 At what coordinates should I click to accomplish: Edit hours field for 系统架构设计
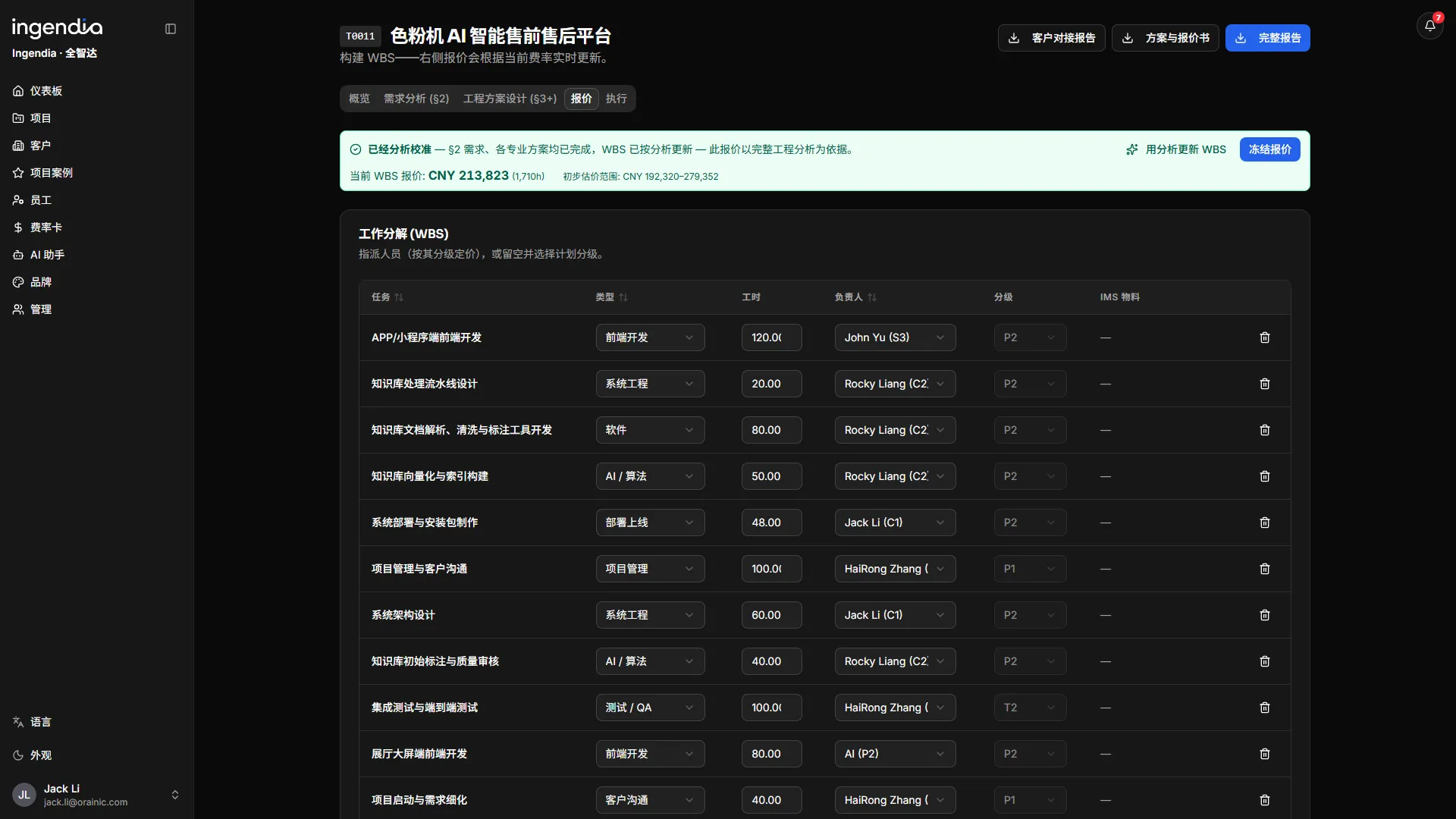tap(771, 615)
